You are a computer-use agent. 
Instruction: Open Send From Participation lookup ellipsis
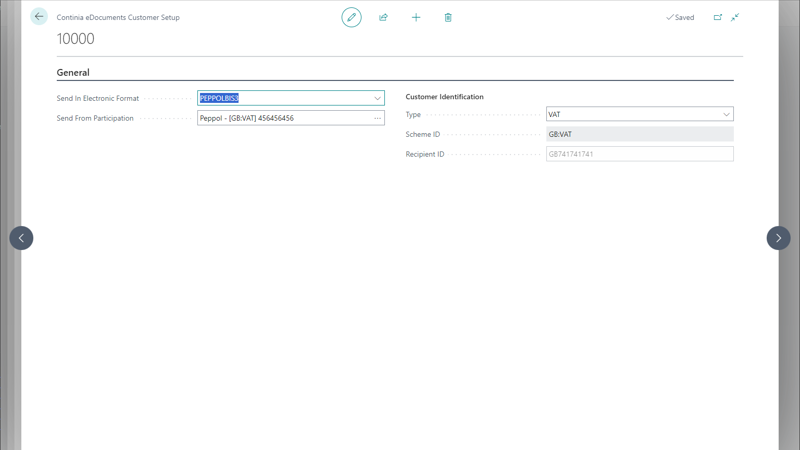pyautogui.click(x=377, y=118)
